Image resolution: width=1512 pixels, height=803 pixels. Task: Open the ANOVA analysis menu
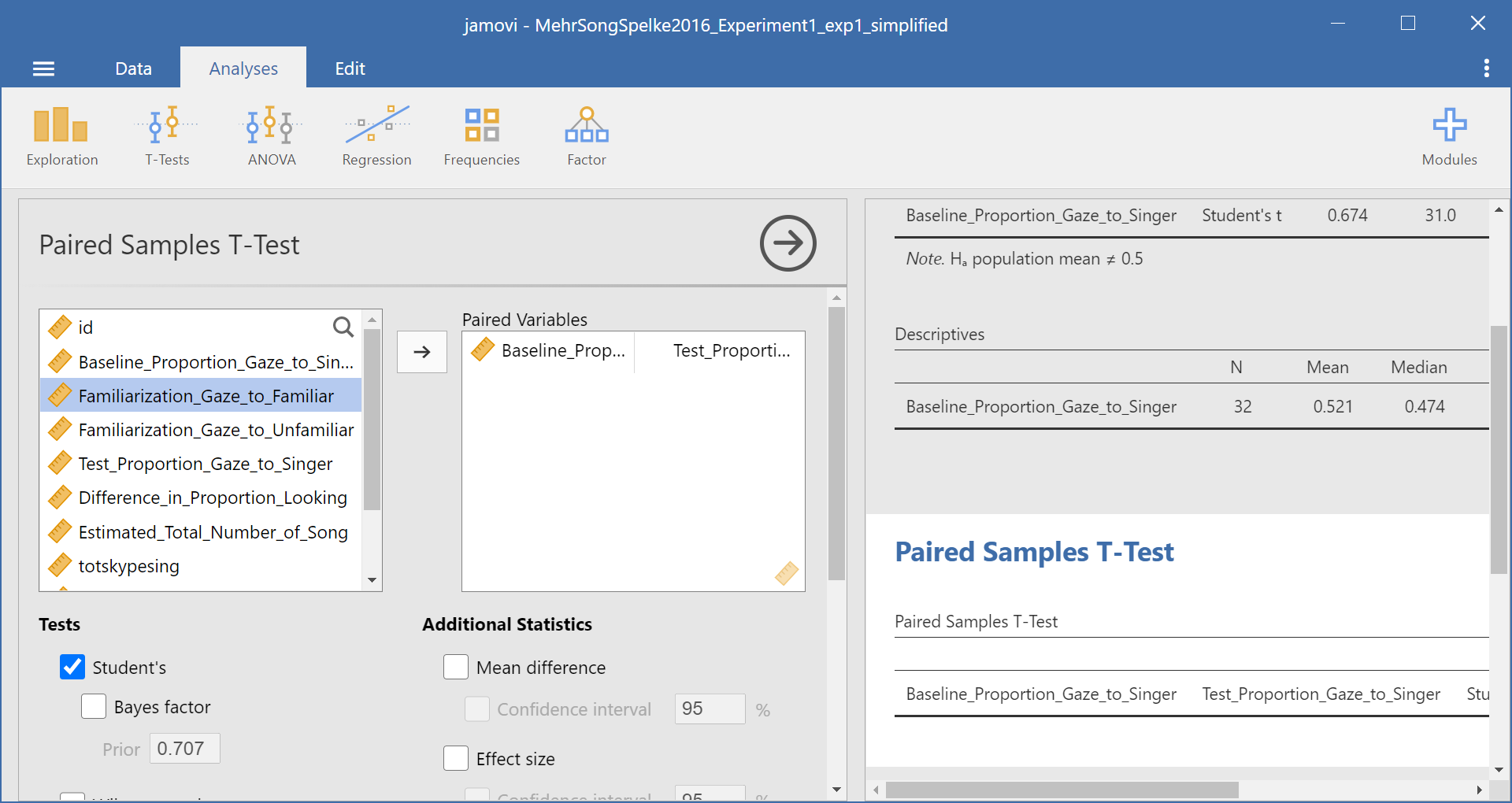click(271, 137)
